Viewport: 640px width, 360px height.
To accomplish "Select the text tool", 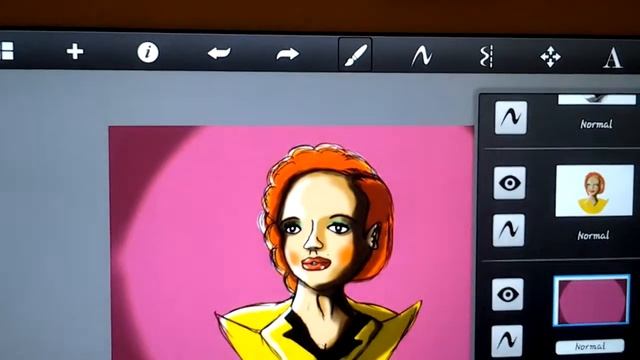I will click(x=613, y=58).
